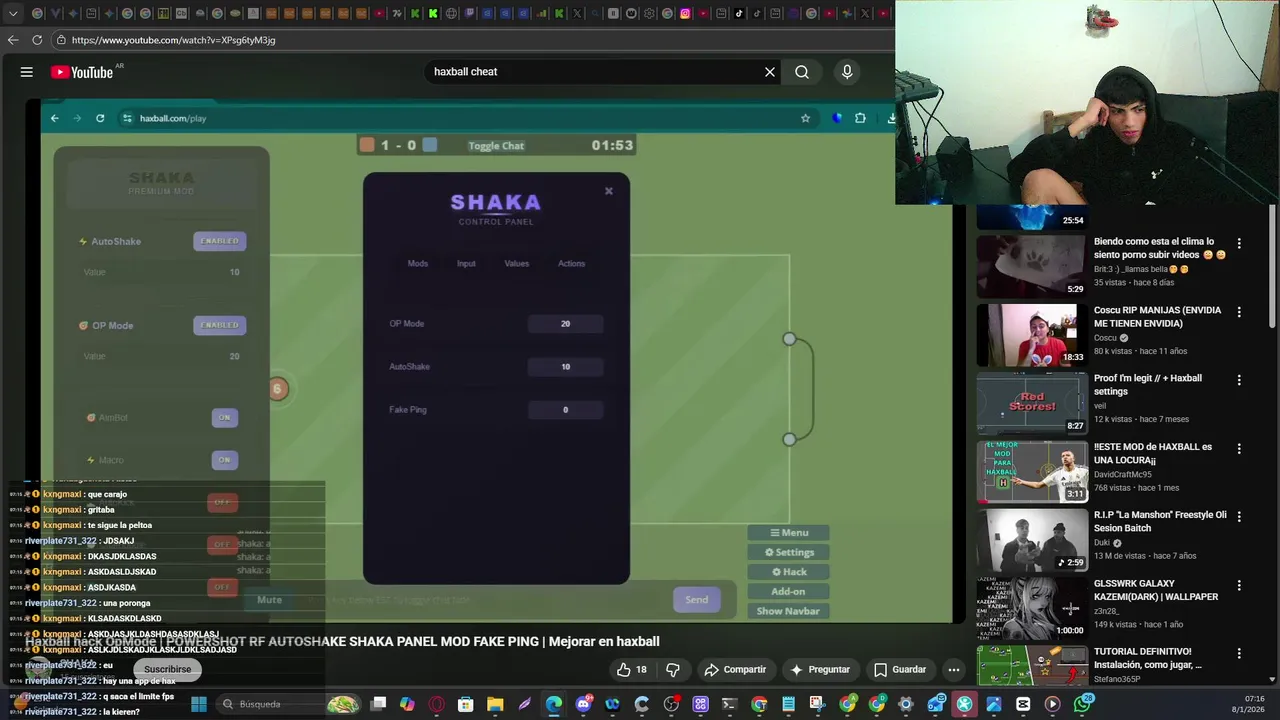Click Show Navbar in the haxball video
Screen dimensions: 1280x720
click(x=788, y=611)
